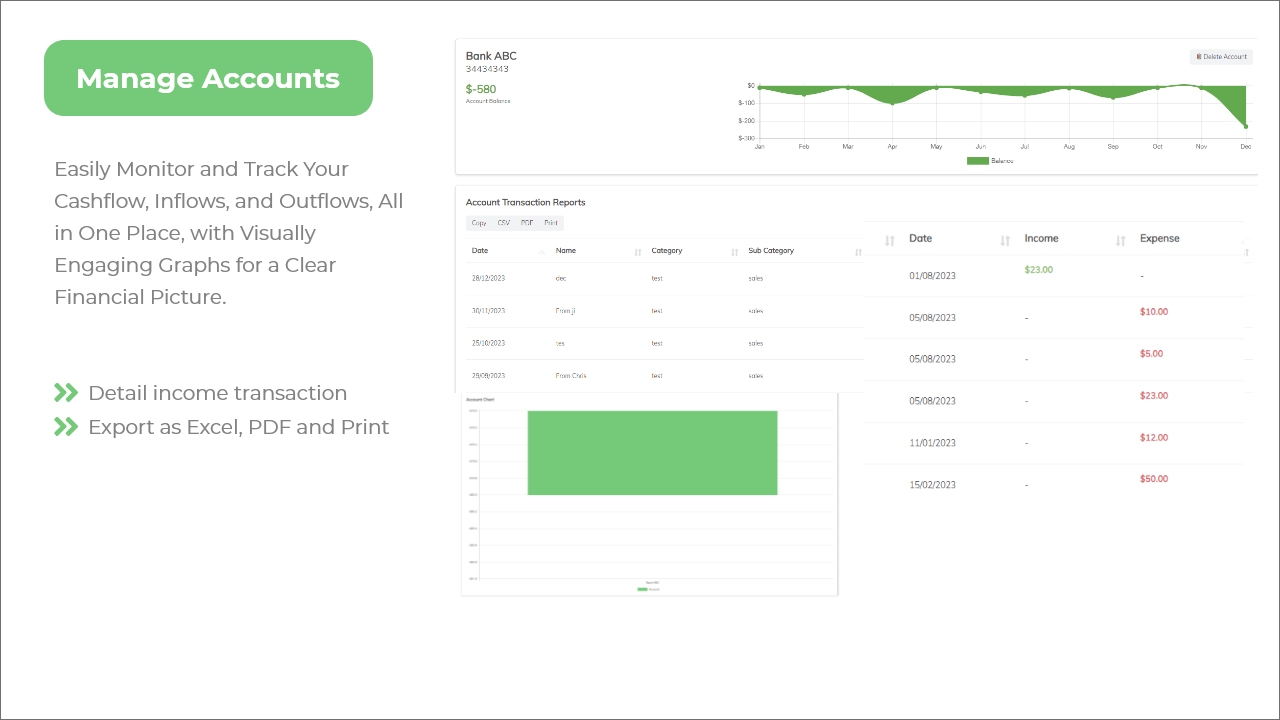Viewport: 1280px width, 720px height.
Task: Click the 'Detail income transaction' bullet text
Action: [217, 393]
